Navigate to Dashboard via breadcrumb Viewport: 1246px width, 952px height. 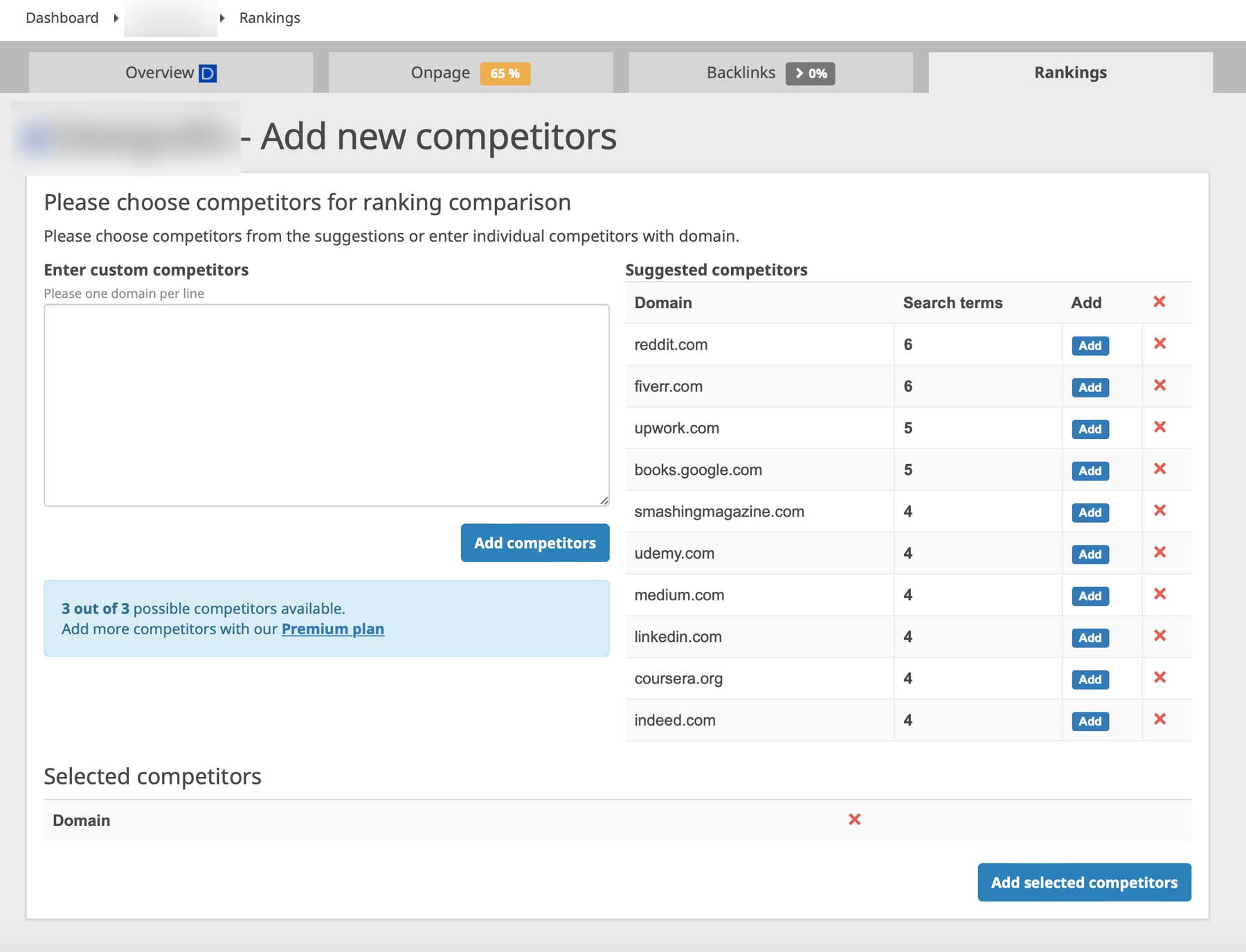pyautogui.click(x=62, y=17)
